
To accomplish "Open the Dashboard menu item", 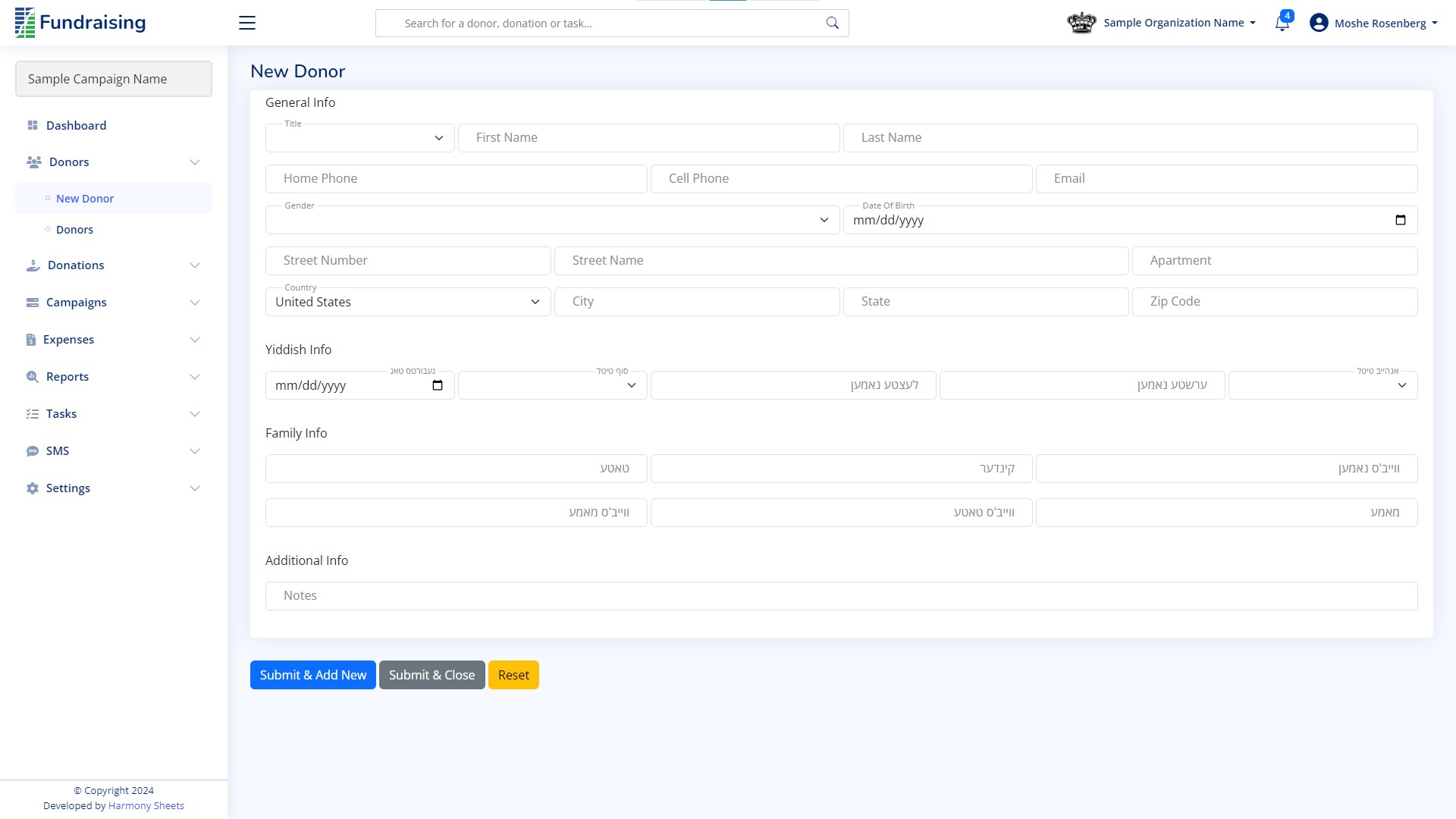I will tap(114, 125).
